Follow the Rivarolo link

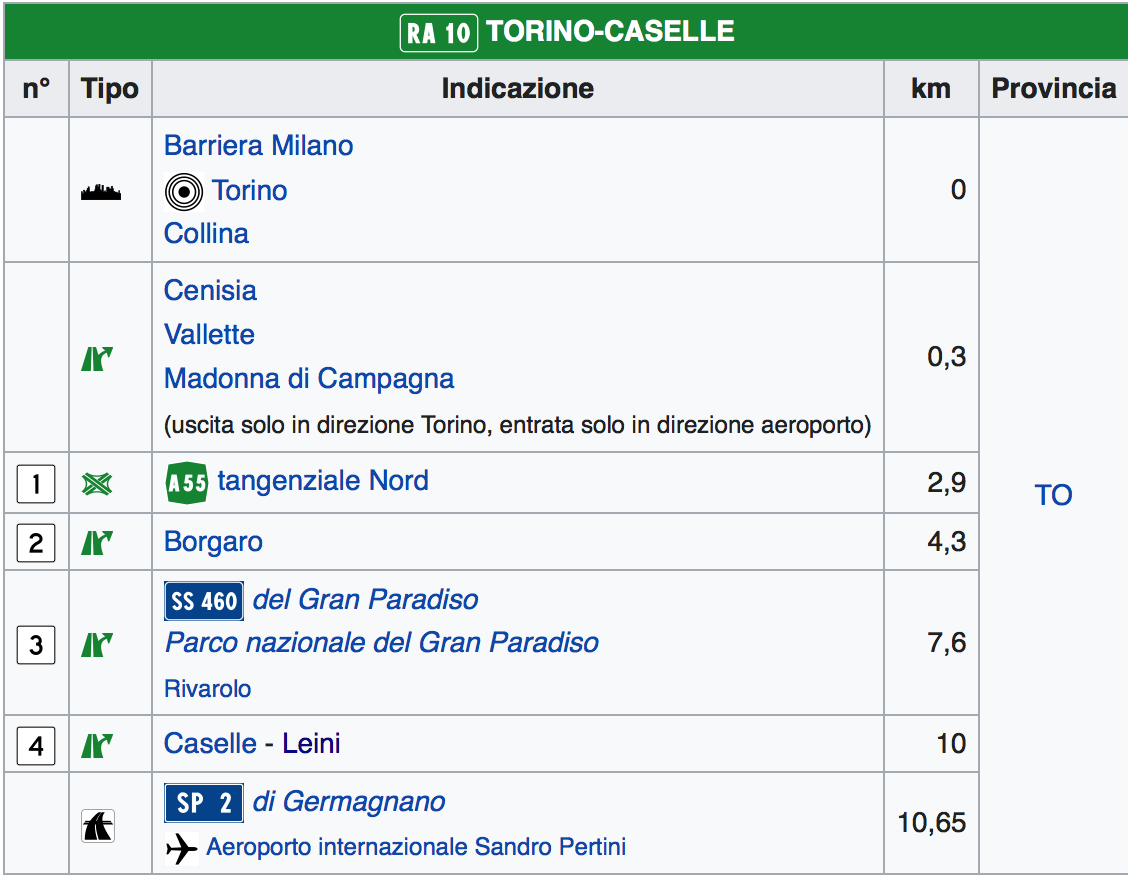click(207, 689)
